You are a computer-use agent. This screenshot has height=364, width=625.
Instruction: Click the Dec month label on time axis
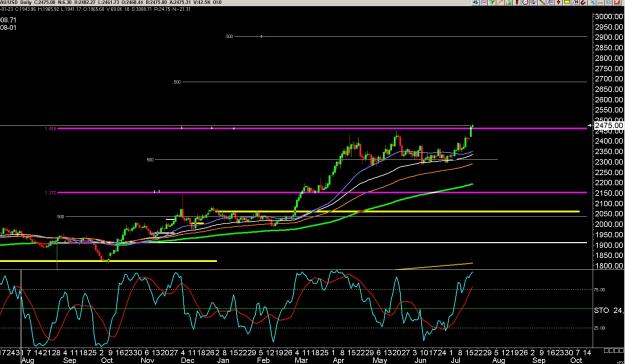pyautogui.click(x=187, y=360)
